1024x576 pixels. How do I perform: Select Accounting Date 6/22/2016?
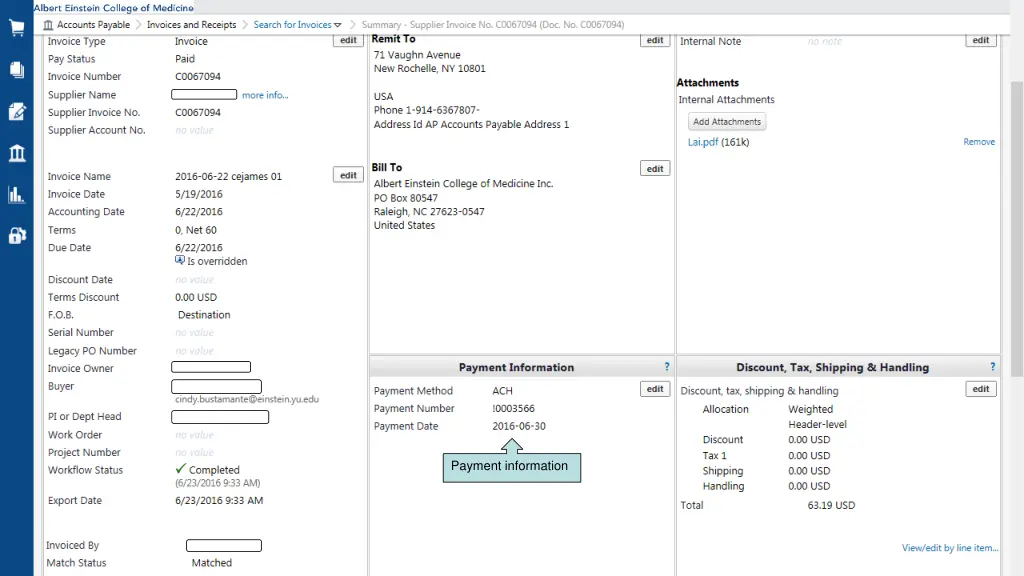199,212
